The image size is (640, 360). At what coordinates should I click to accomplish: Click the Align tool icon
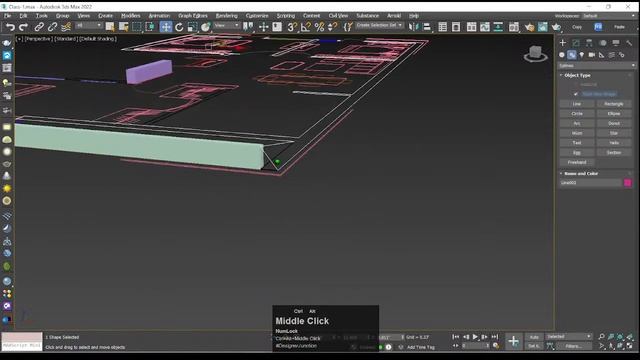(427, 27)
